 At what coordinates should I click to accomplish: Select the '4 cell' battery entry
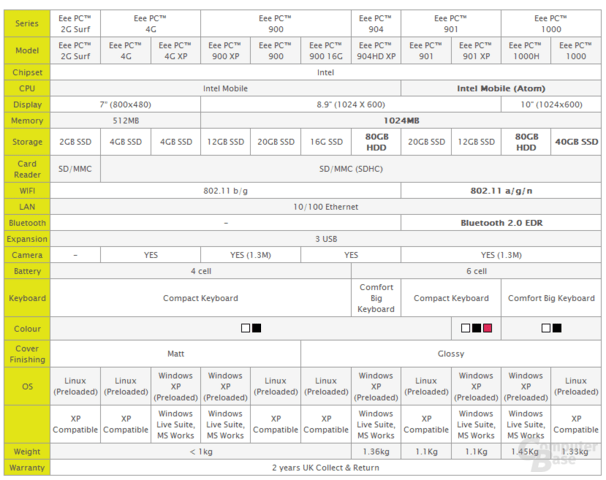(201, 271)
